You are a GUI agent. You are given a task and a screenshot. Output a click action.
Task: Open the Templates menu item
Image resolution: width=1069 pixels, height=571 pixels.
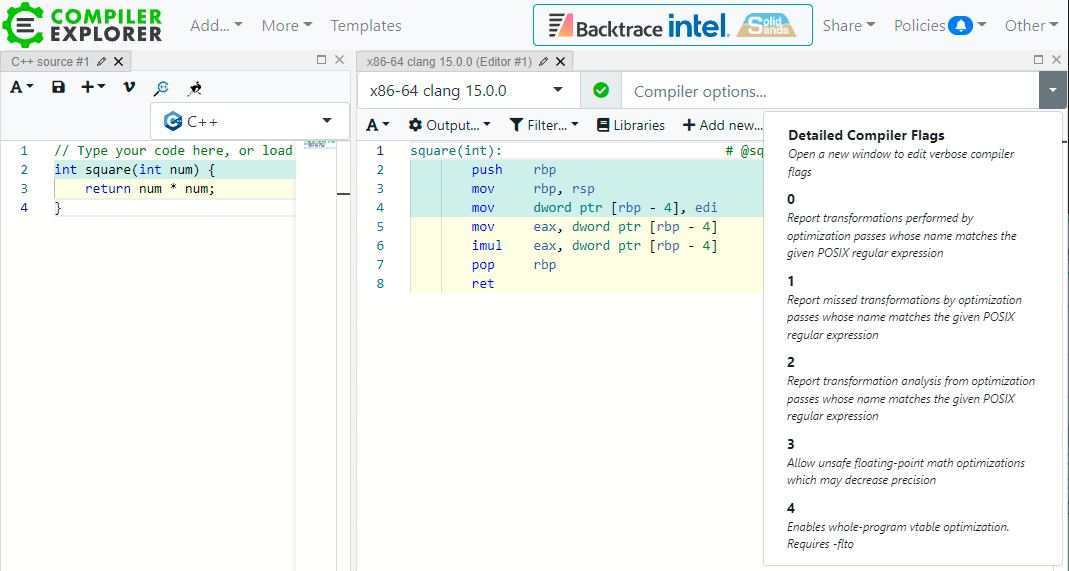tap(365, 25)
